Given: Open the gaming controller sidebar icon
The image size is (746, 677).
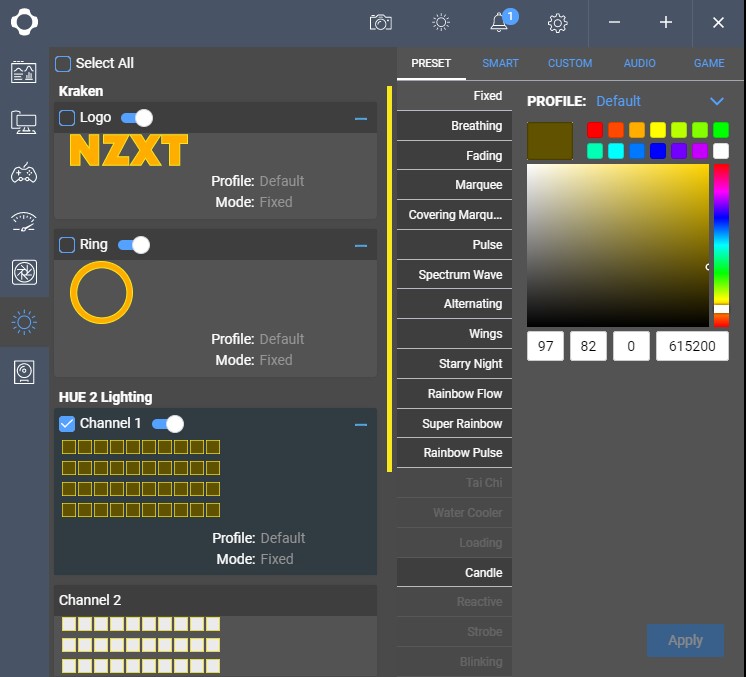Looking at the screenshot, I should 24,172.
